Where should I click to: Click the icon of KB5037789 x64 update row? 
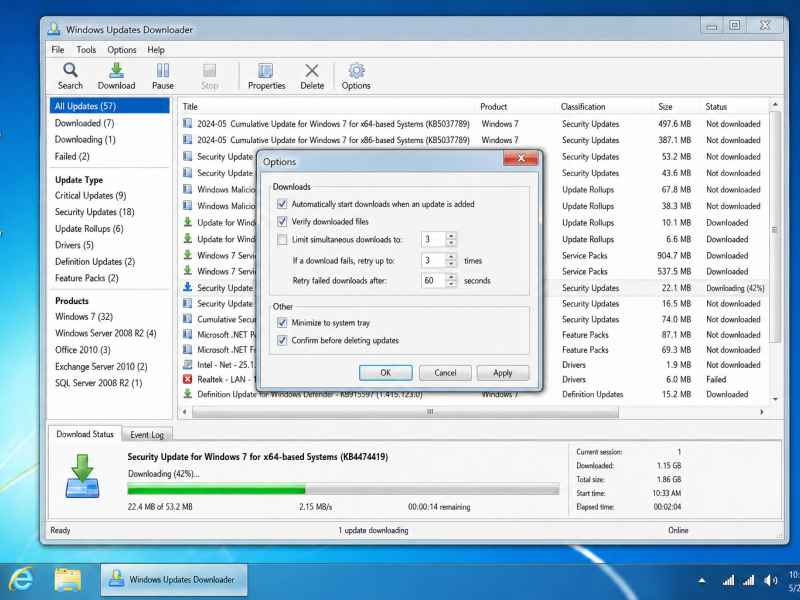[x=188, y=123]
